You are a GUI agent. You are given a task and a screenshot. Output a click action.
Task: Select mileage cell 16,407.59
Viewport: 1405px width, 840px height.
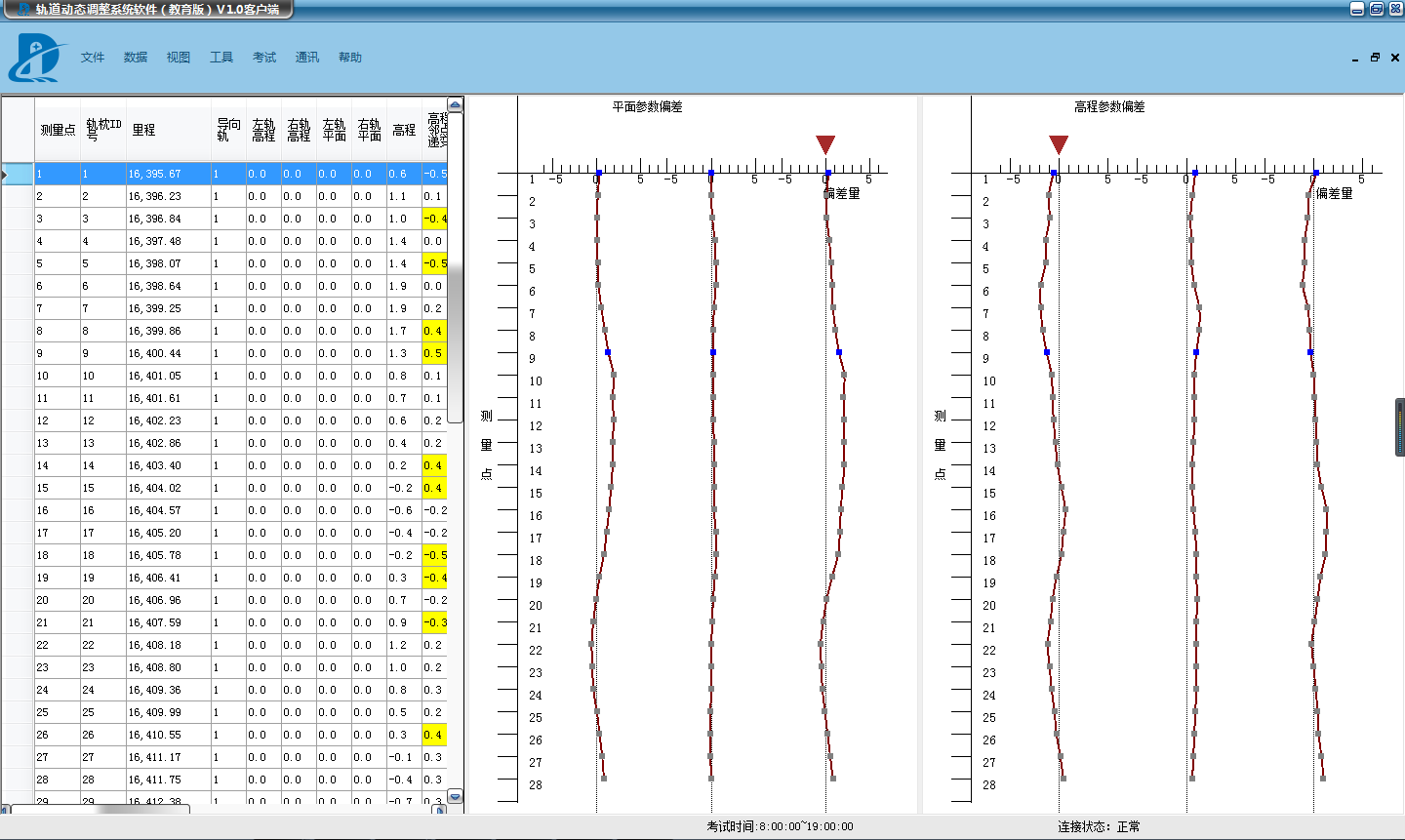point(169,622)
